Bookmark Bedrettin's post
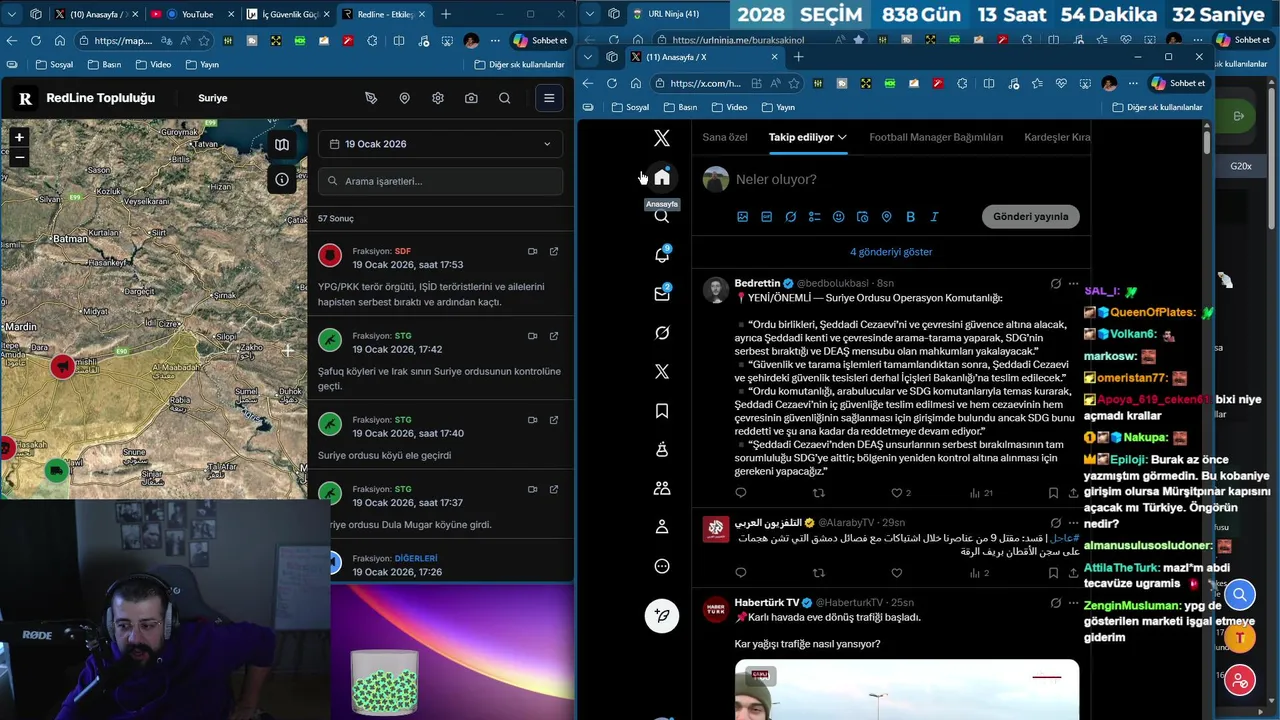 point(1053,493)
